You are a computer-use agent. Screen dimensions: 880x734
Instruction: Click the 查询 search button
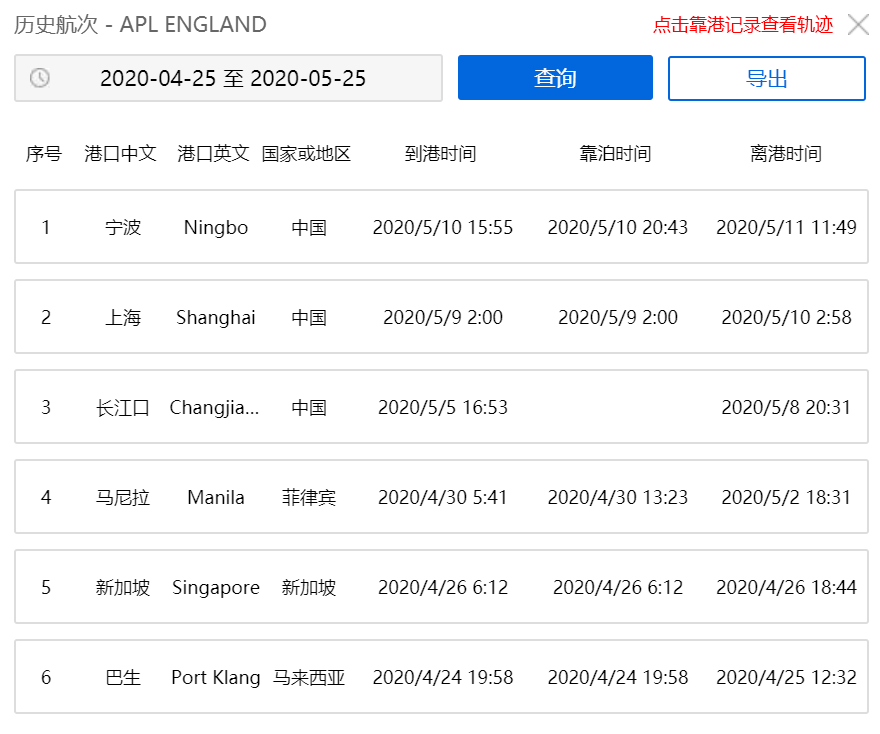(555, 77)
